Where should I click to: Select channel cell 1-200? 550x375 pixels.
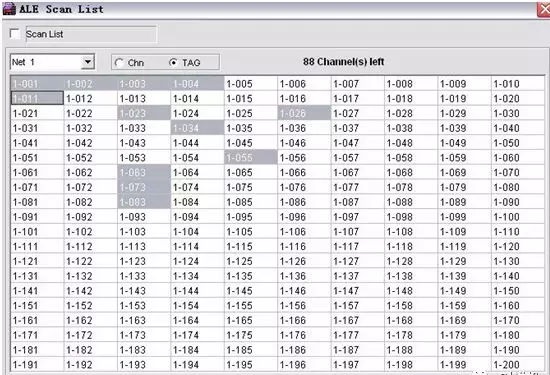click(x=518, y=364)
